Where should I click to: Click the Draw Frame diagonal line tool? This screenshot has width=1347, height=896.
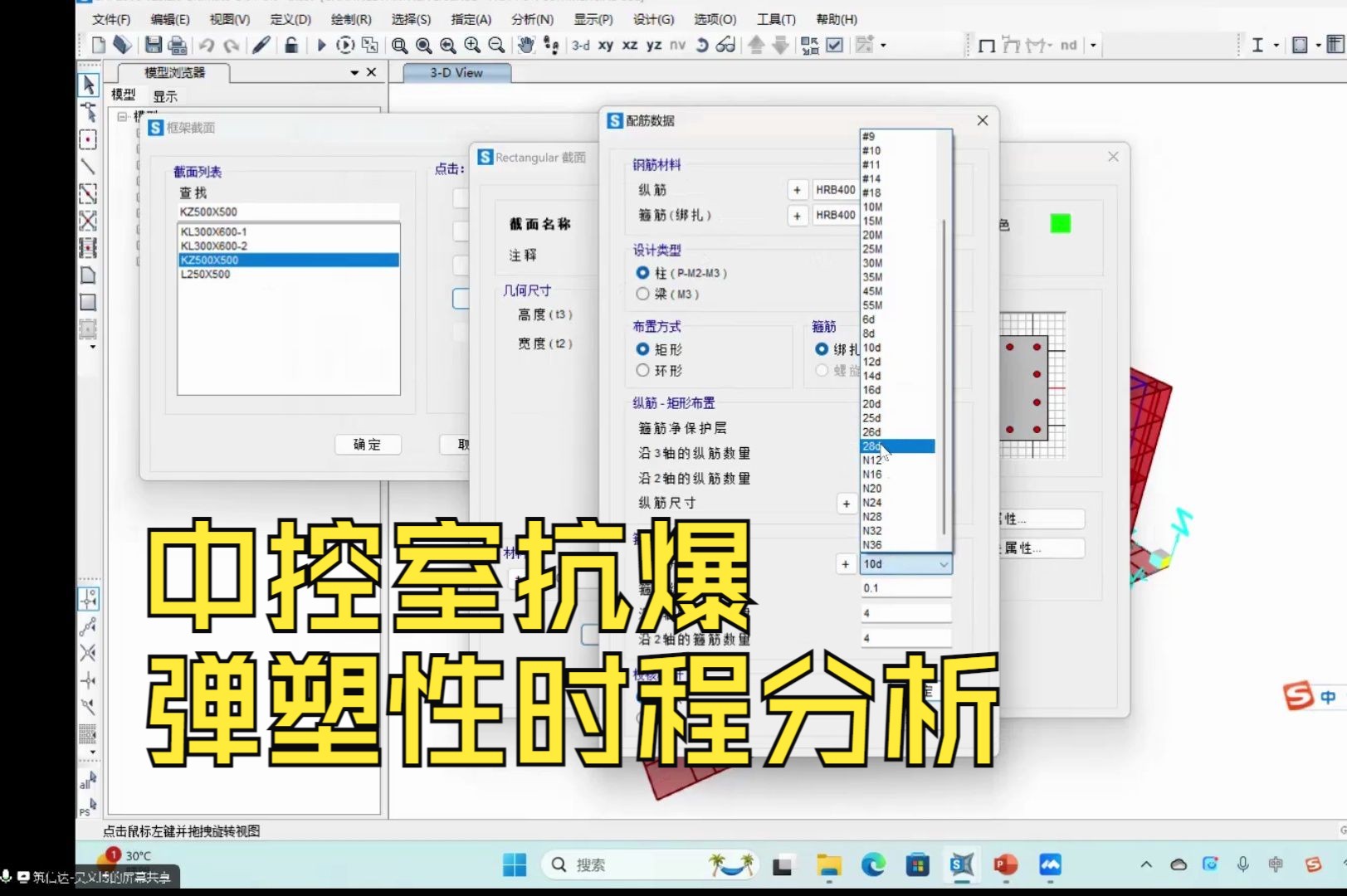[88, 166]
